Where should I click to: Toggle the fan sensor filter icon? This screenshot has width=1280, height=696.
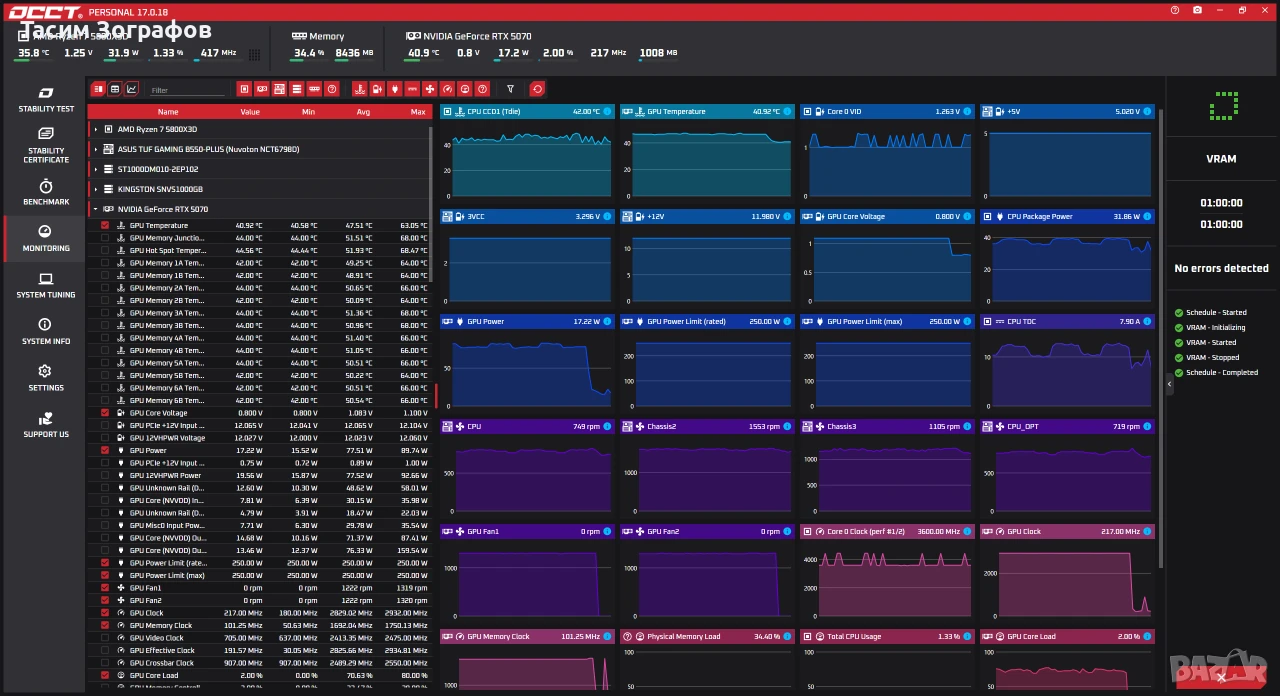click(429, 89)
